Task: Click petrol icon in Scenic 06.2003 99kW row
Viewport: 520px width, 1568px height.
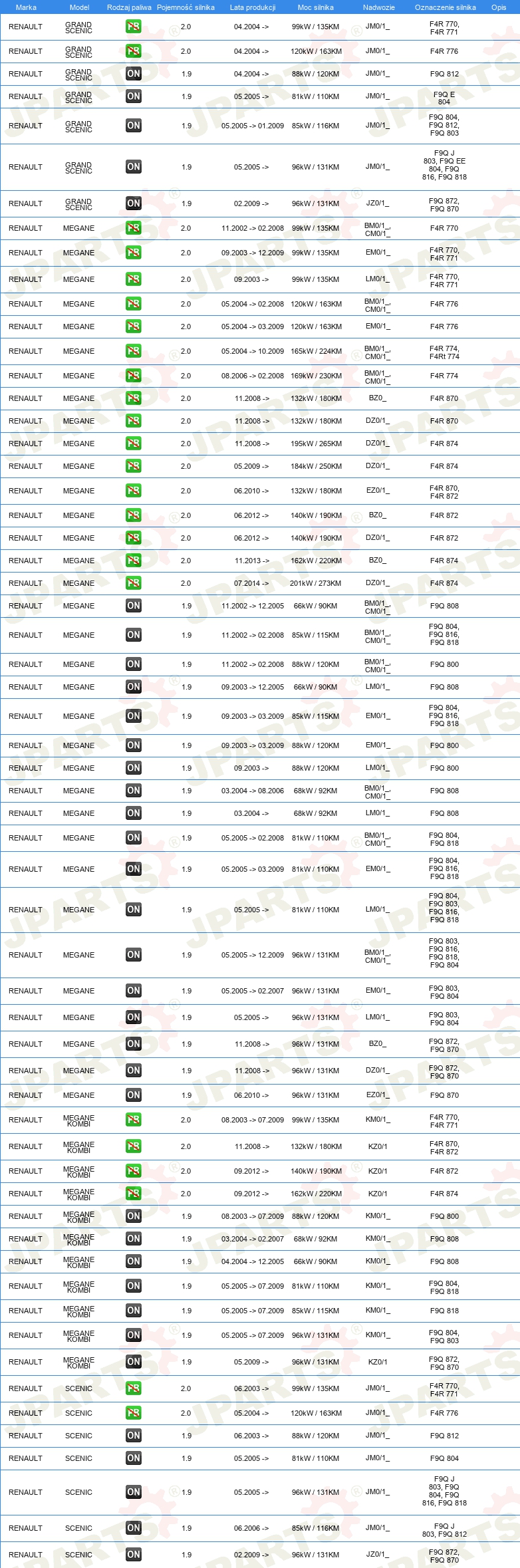Action: (x=134, y=1388)
